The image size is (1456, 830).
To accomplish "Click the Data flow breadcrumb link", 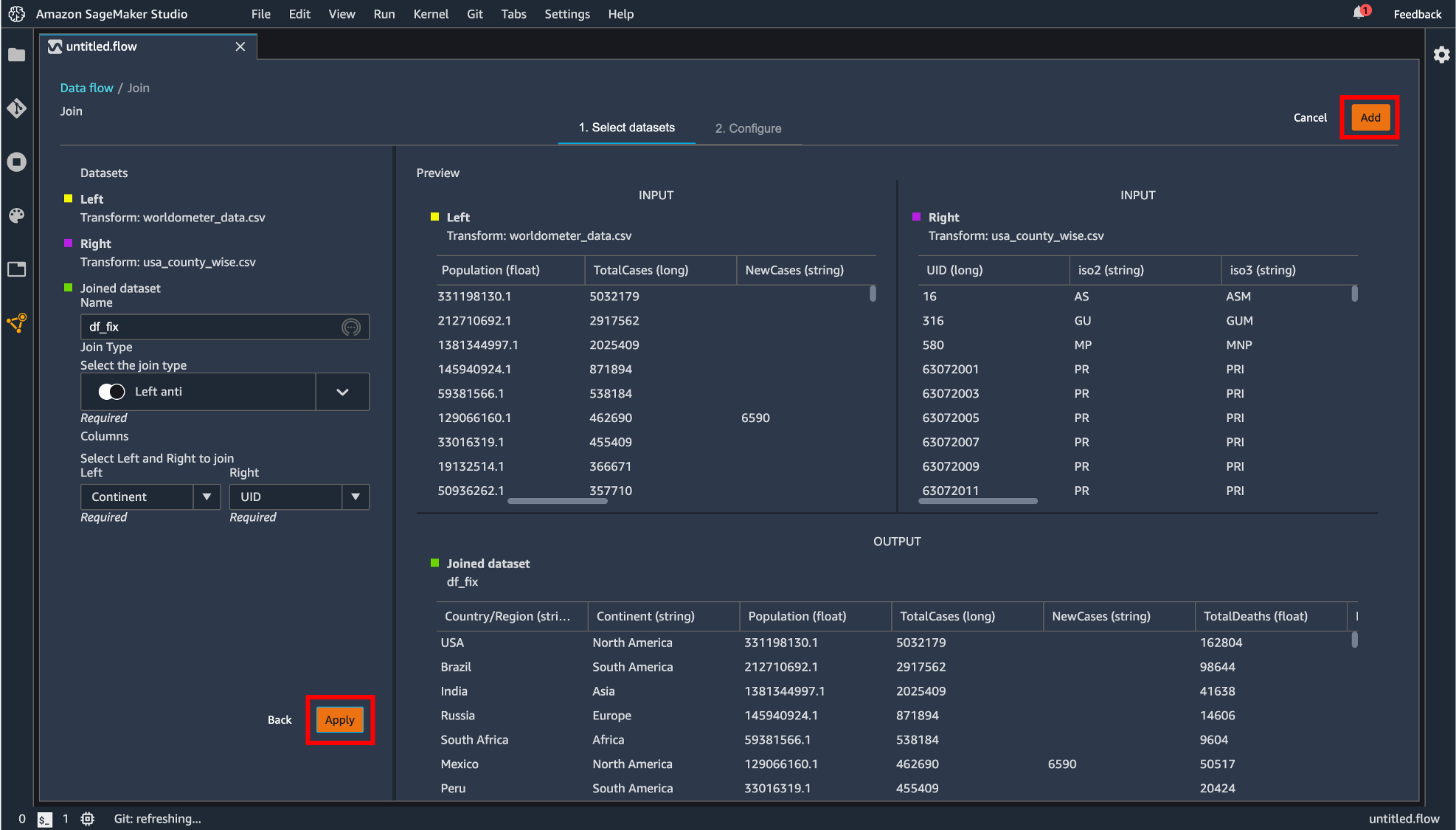I will click(x=86, y=88).
